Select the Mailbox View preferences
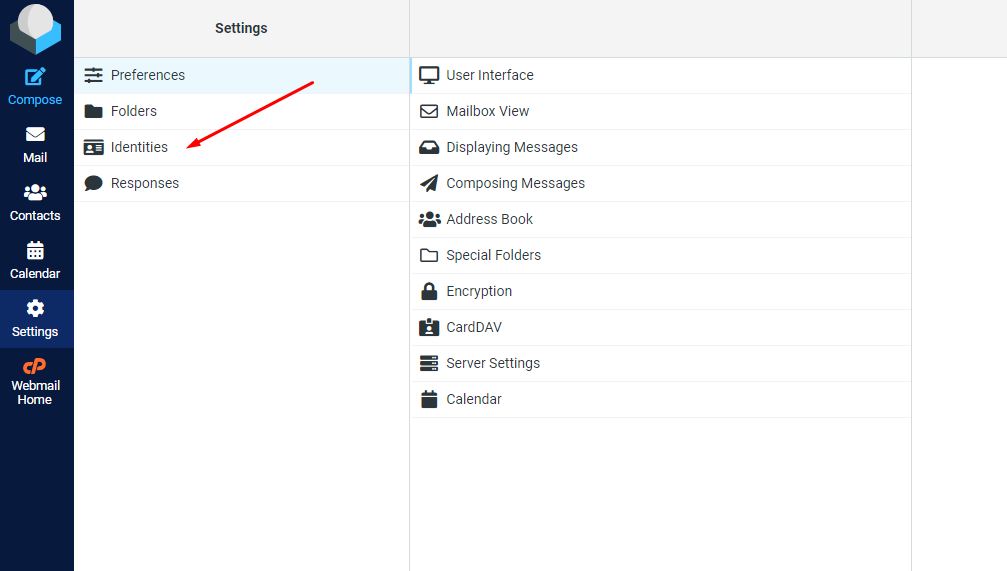 click(487, 111)
